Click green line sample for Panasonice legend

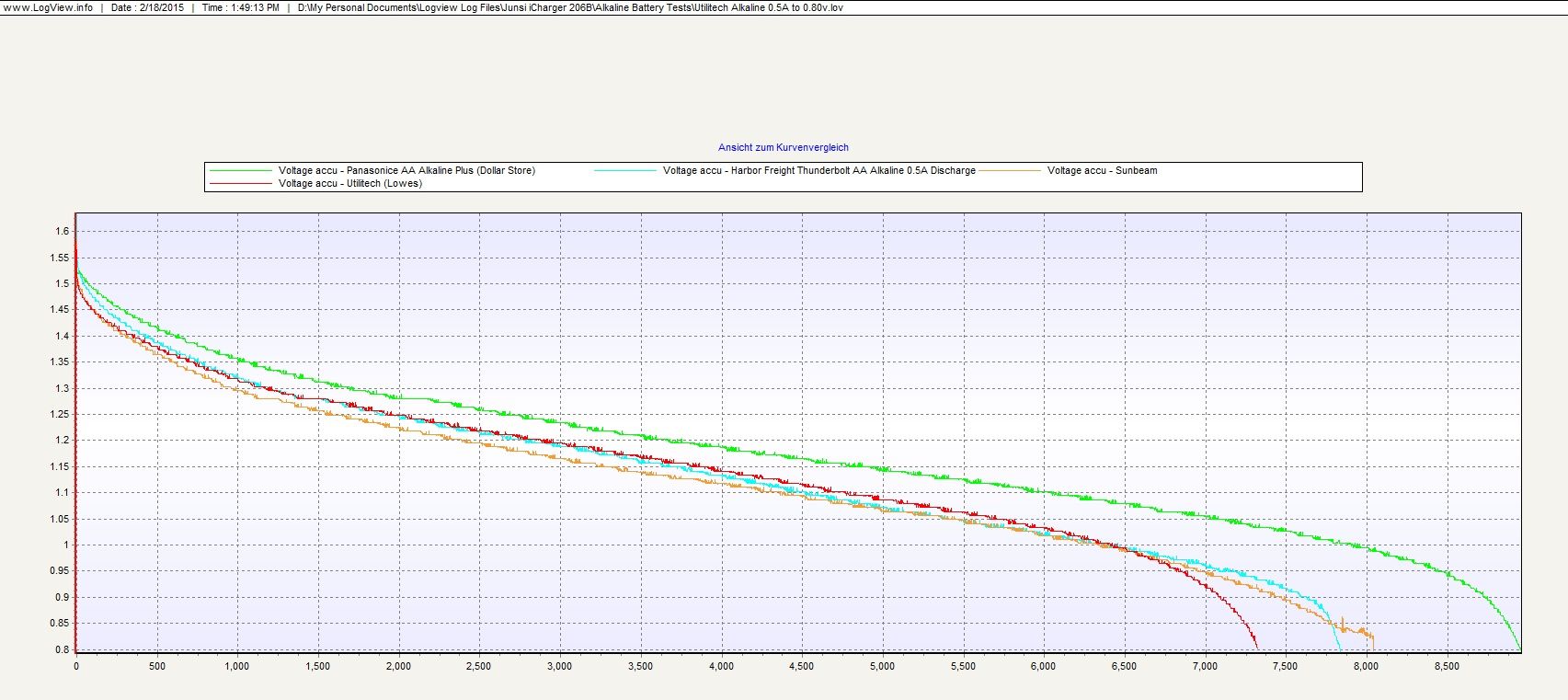(241, 170)
